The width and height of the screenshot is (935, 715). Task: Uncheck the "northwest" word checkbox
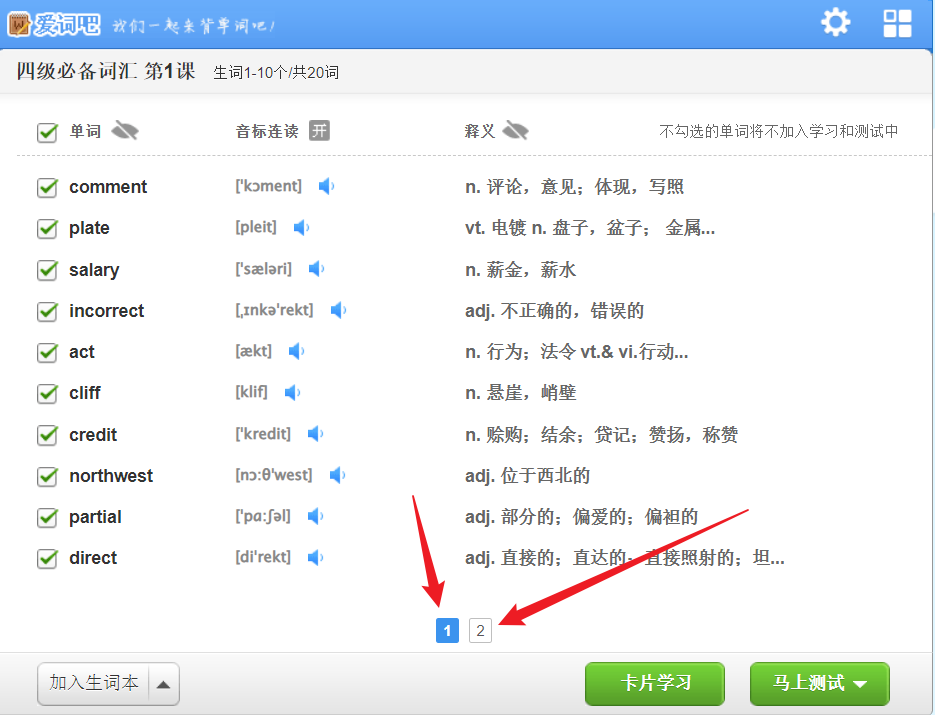coord(46,475)
